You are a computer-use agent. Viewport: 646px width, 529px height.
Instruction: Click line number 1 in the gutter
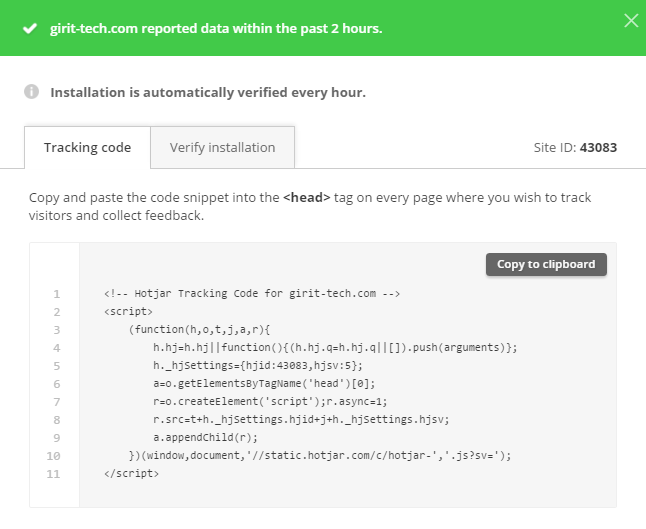(56, 294)
